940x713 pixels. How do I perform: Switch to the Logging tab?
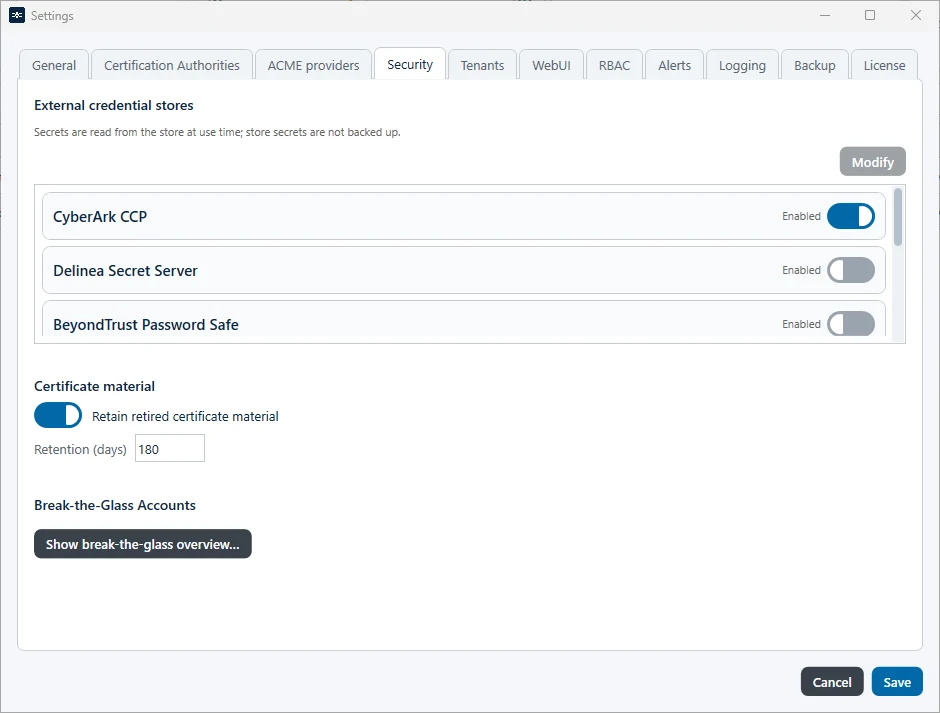click(742, 65)
